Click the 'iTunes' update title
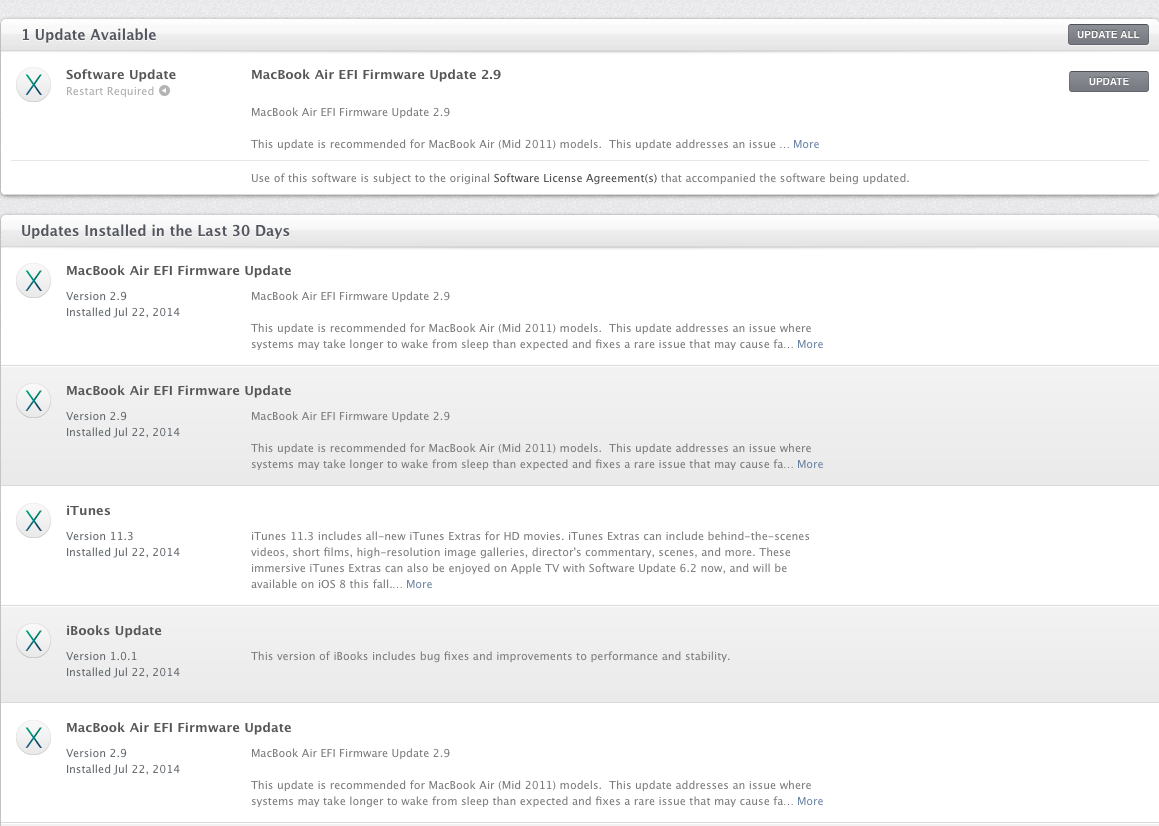This screenshot has width=1159, height=826. click(x=88, y=510)
